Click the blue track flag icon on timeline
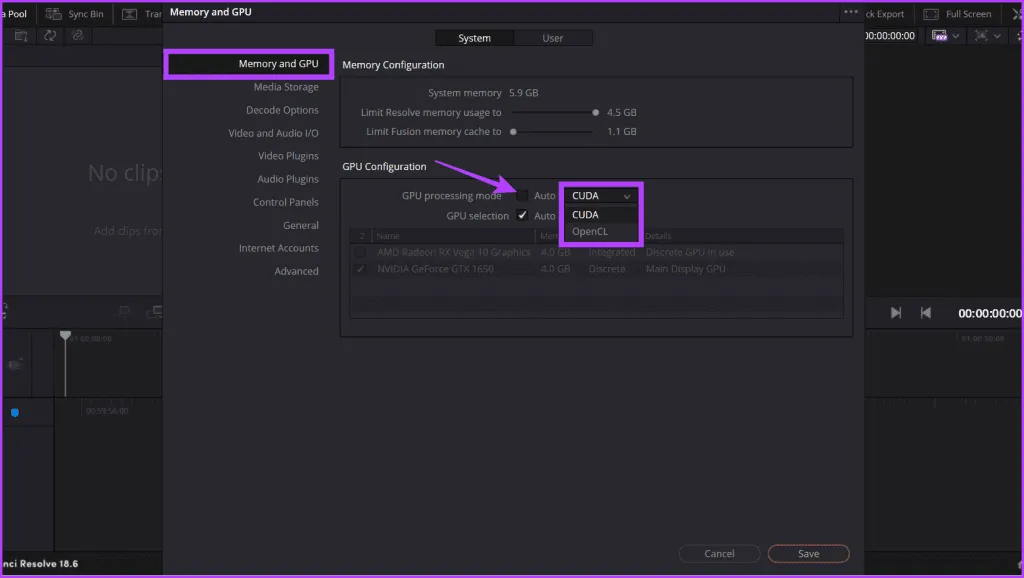The height and width of the screenshot is (578, 1024). click(x=15, y=412)
